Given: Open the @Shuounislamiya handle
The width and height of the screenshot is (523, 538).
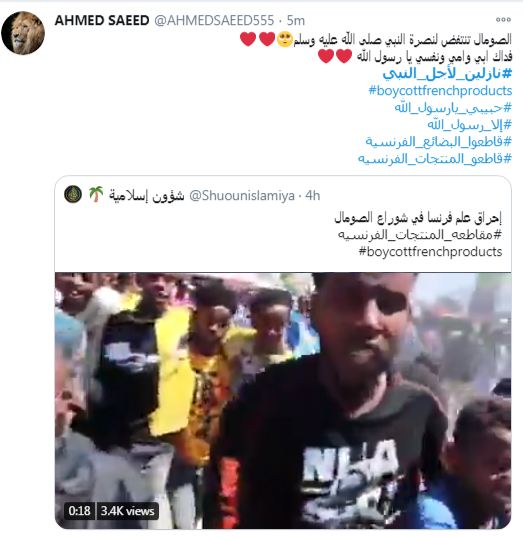Looking at the screenshot, I should pos(242,196).
